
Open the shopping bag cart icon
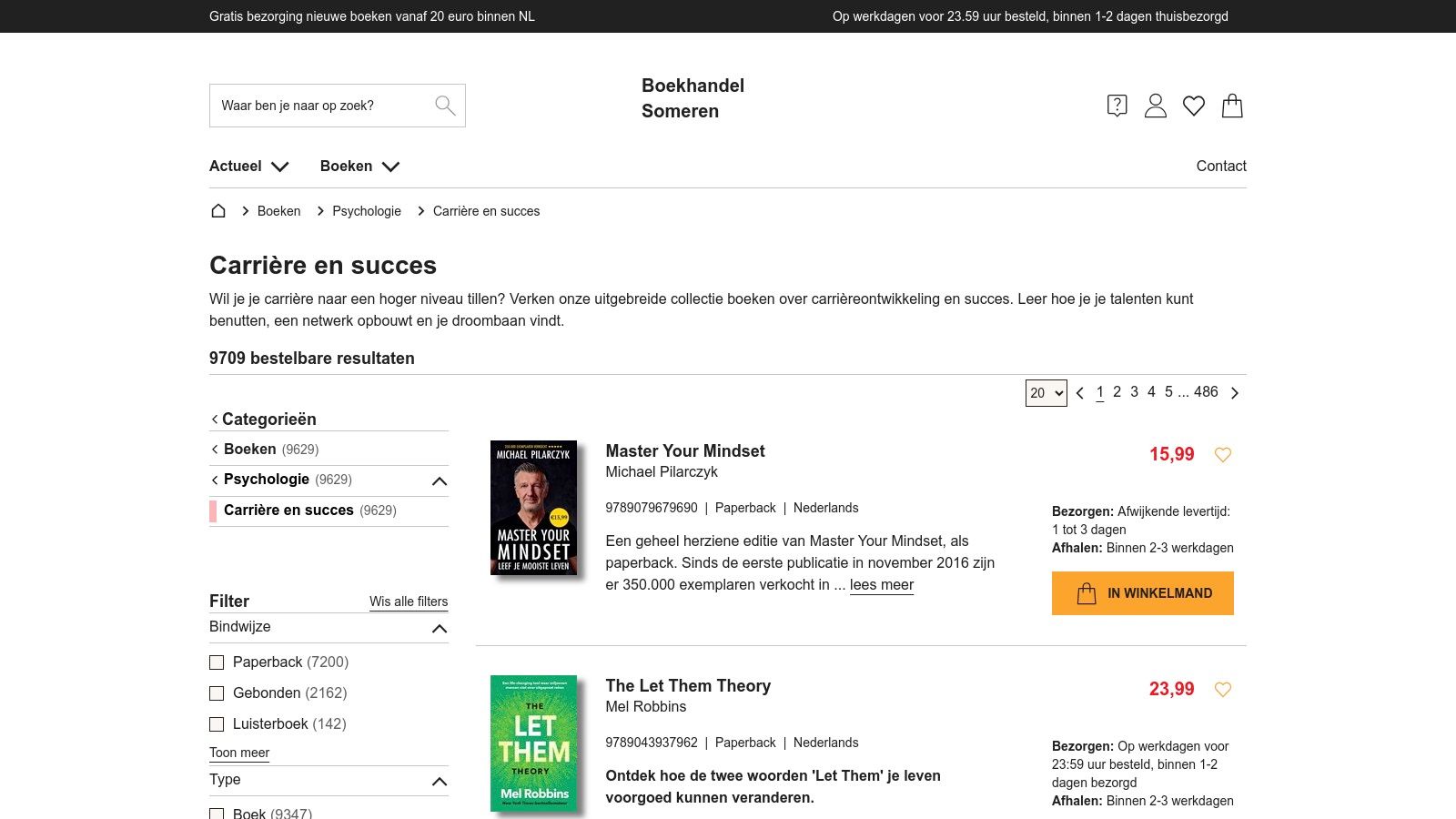tap(1232, 106)
